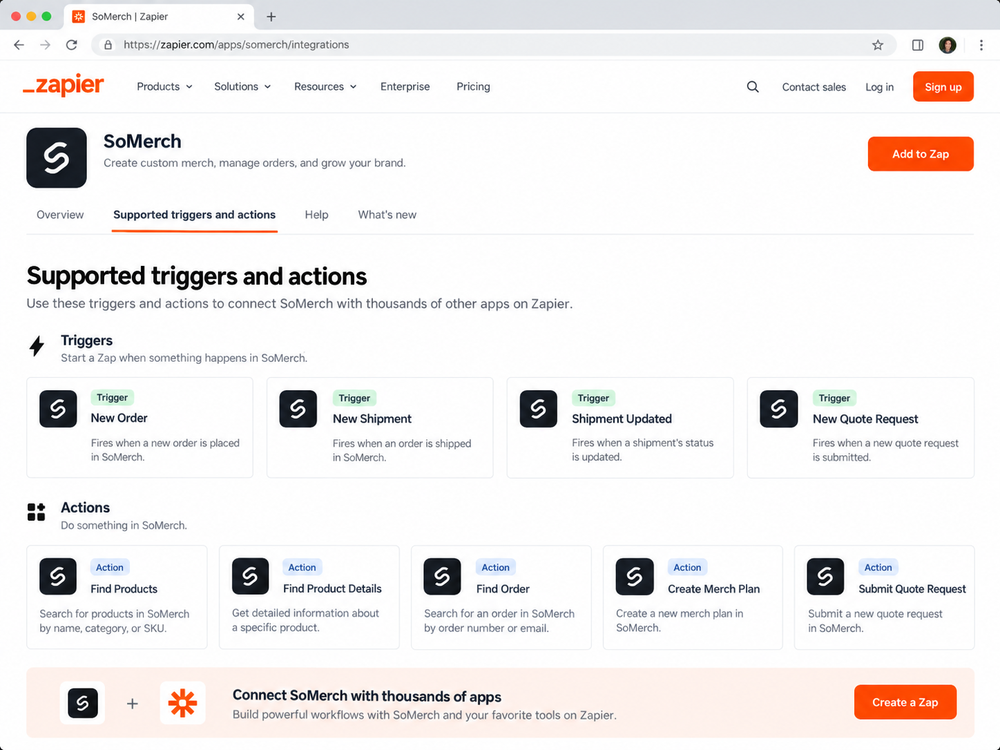Click the Create Merch Plan card icon
This screenshot has height=750, width=1000.
[635, 577]
